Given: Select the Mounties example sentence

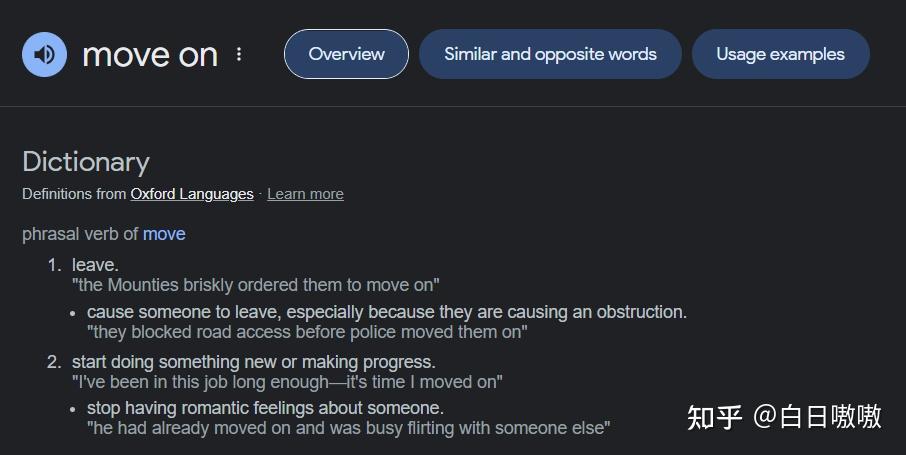Looking at the screenshot, I should pos(255,285).
